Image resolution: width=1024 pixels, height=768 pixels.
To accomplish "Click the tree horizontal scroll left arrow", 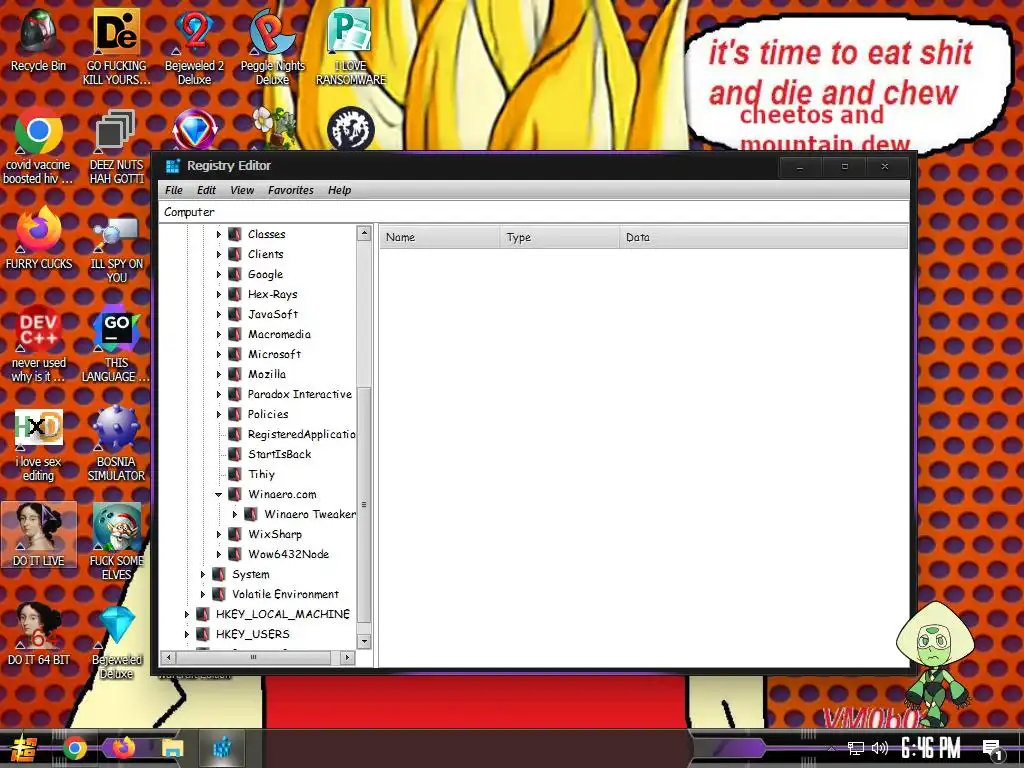I will (x=168, y=658).
